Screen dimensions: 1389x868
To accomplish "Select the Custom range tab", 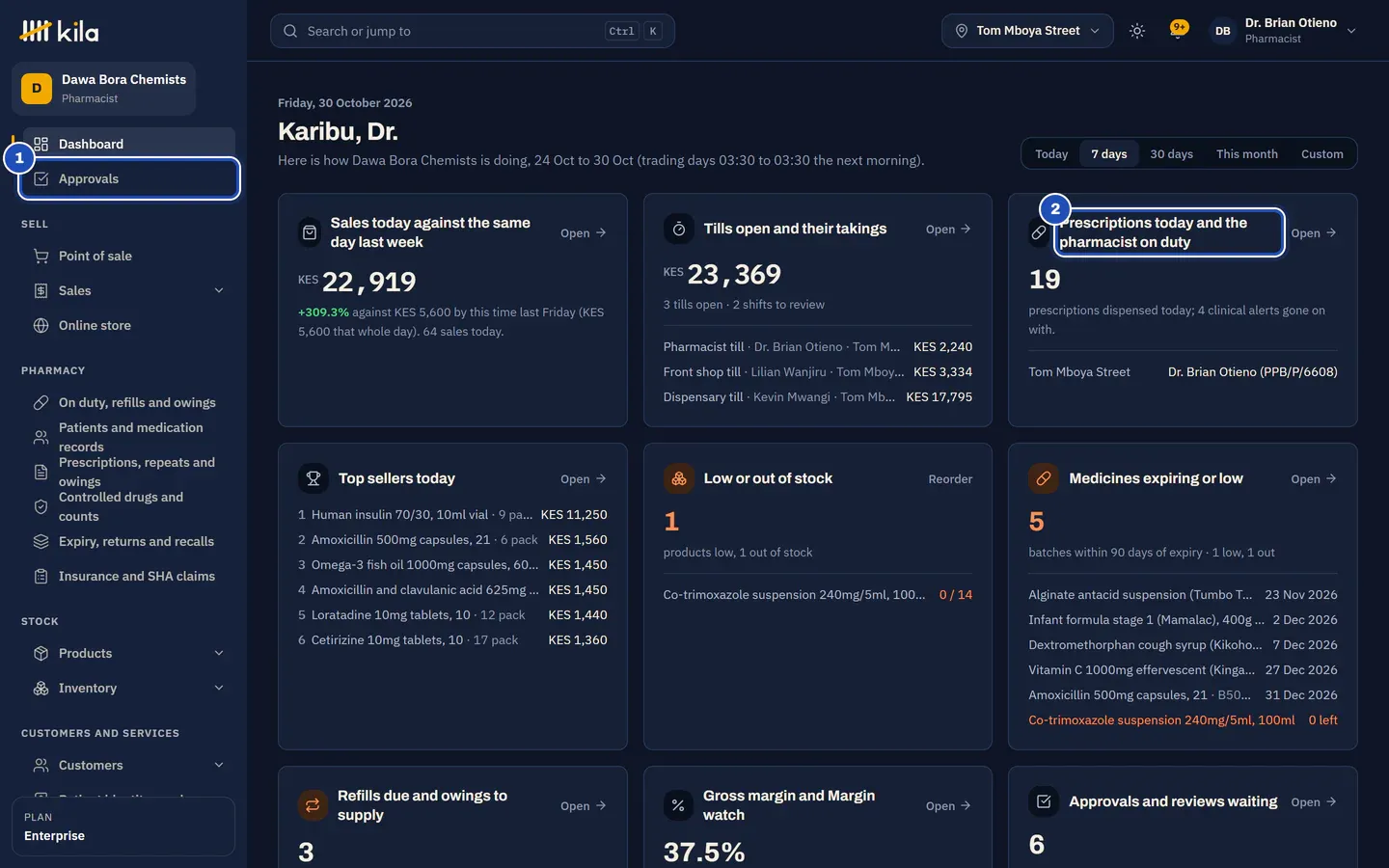I will coord(1321,154).
